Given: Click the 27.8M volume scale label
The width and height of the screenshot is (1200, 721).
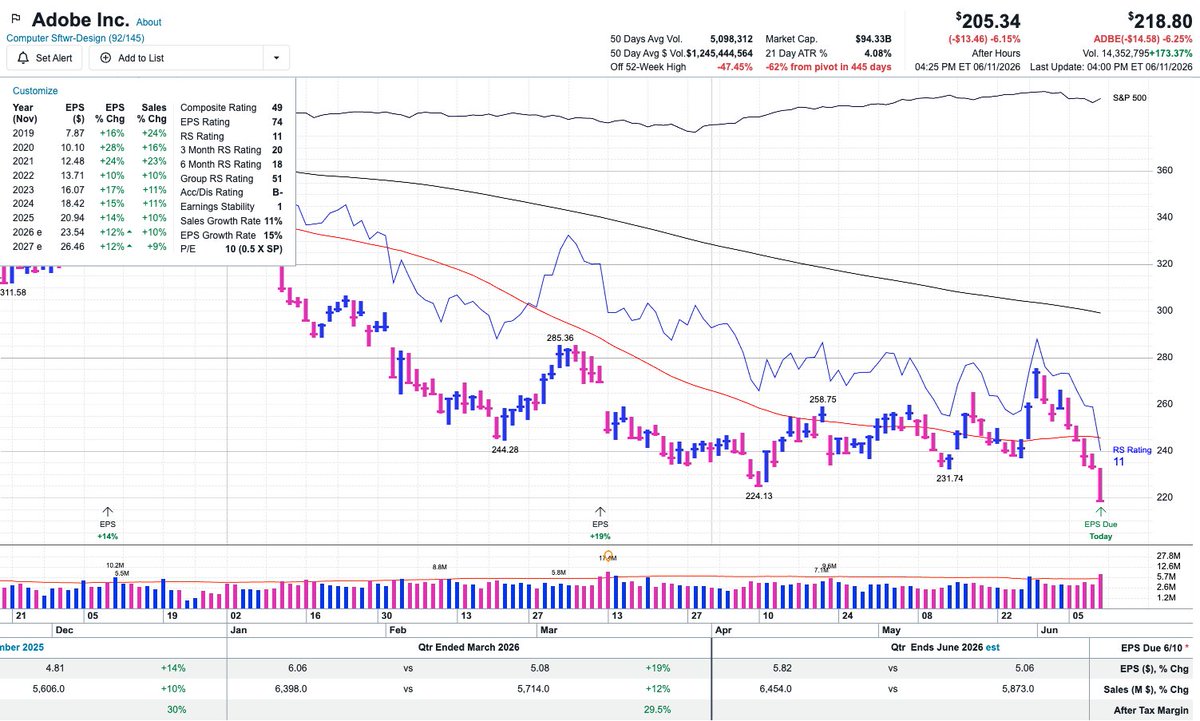Looking at the screenshot, I should tap(1169, 555).
